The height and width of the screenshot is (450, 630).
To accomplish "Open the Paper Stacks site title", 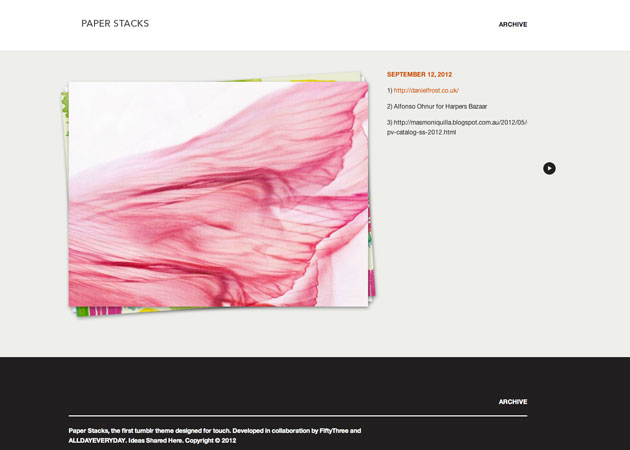I will point(115,24).
